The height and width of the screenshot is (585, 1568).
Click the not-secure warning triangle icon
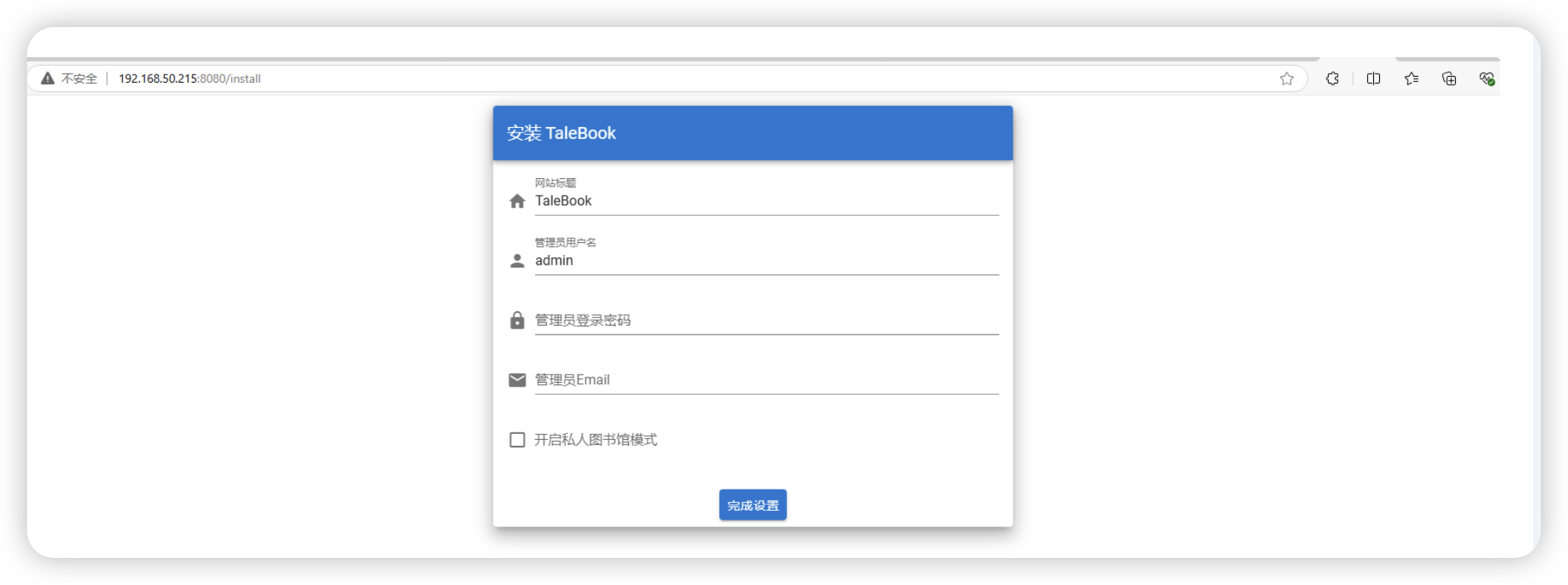[x=47, y=78]
